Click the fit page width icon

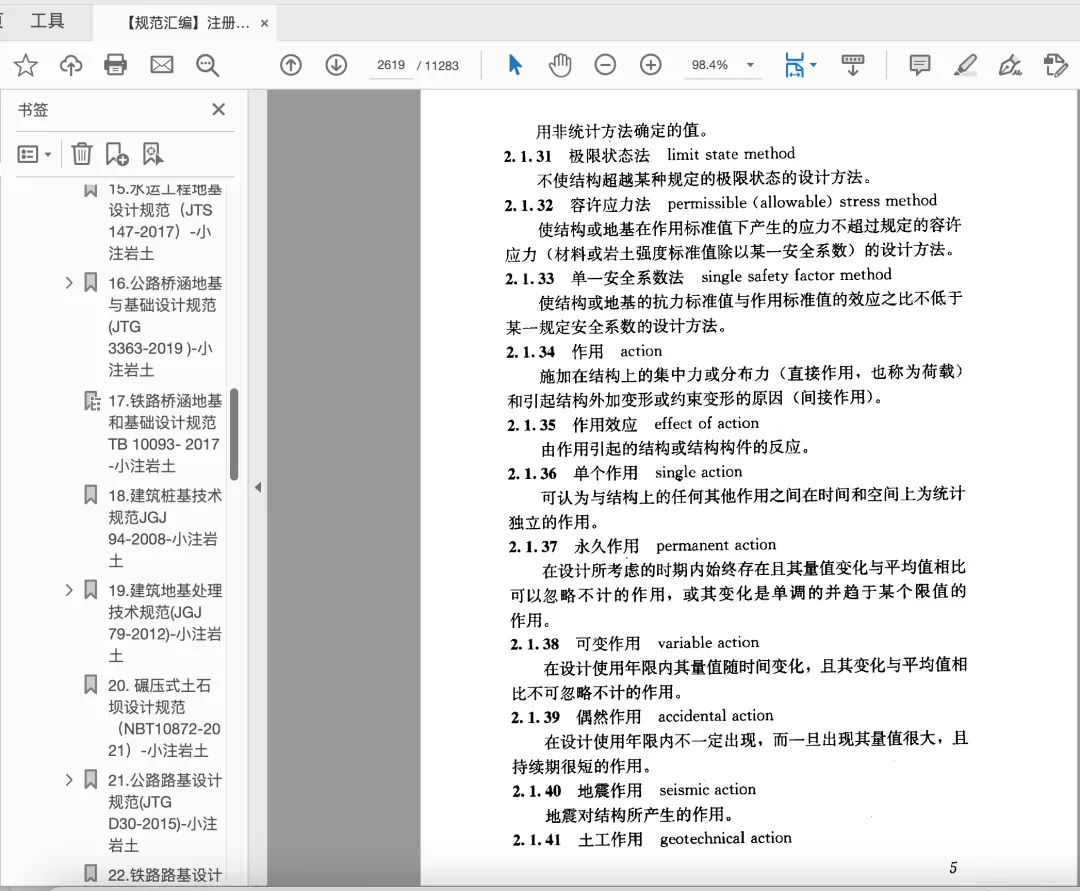click(x=794, y=65)
